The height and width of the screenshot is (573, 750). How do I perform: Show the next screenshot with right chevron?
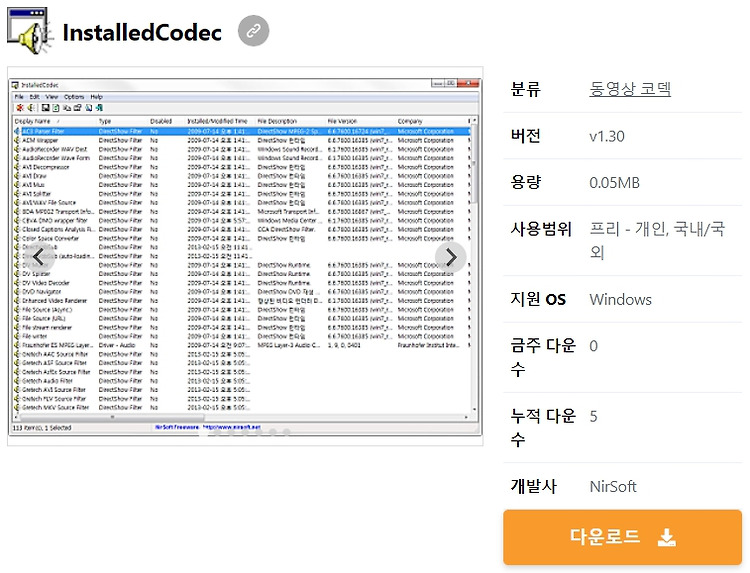tap(451, 257)
